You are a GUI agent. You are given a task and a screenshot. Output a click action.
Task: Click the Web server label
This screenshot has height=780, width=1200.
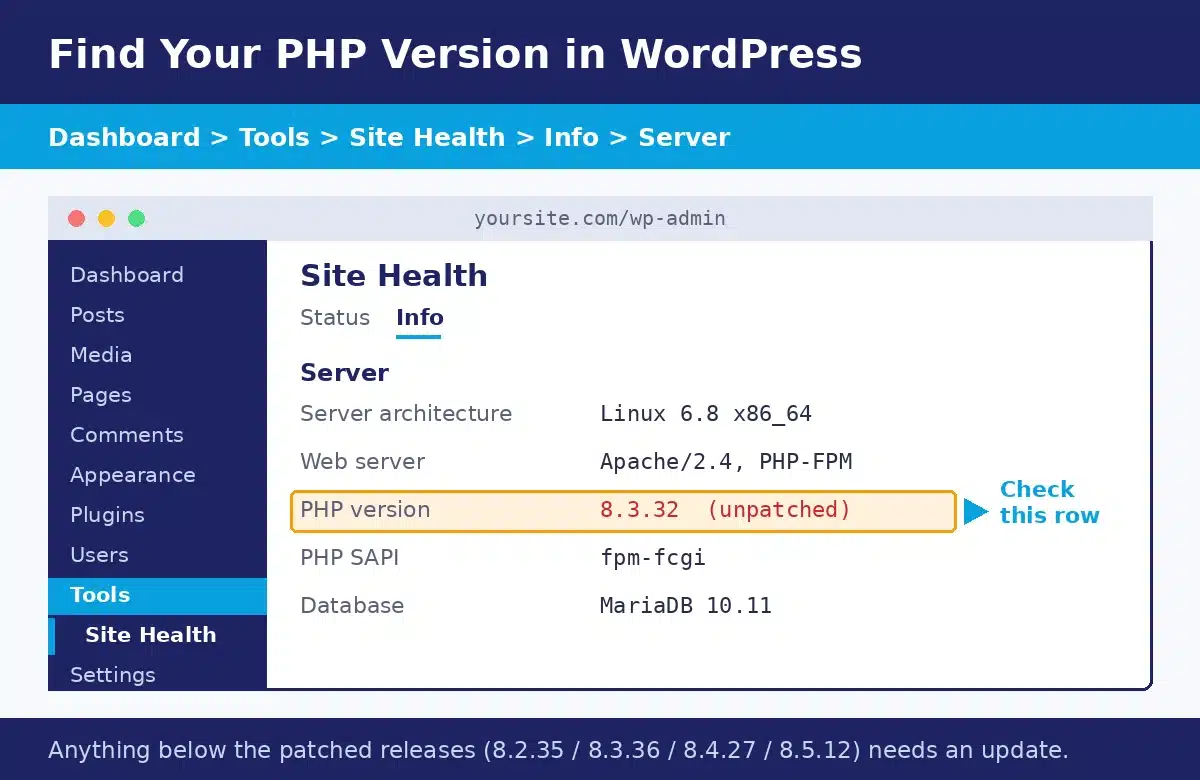click(363, 462)
